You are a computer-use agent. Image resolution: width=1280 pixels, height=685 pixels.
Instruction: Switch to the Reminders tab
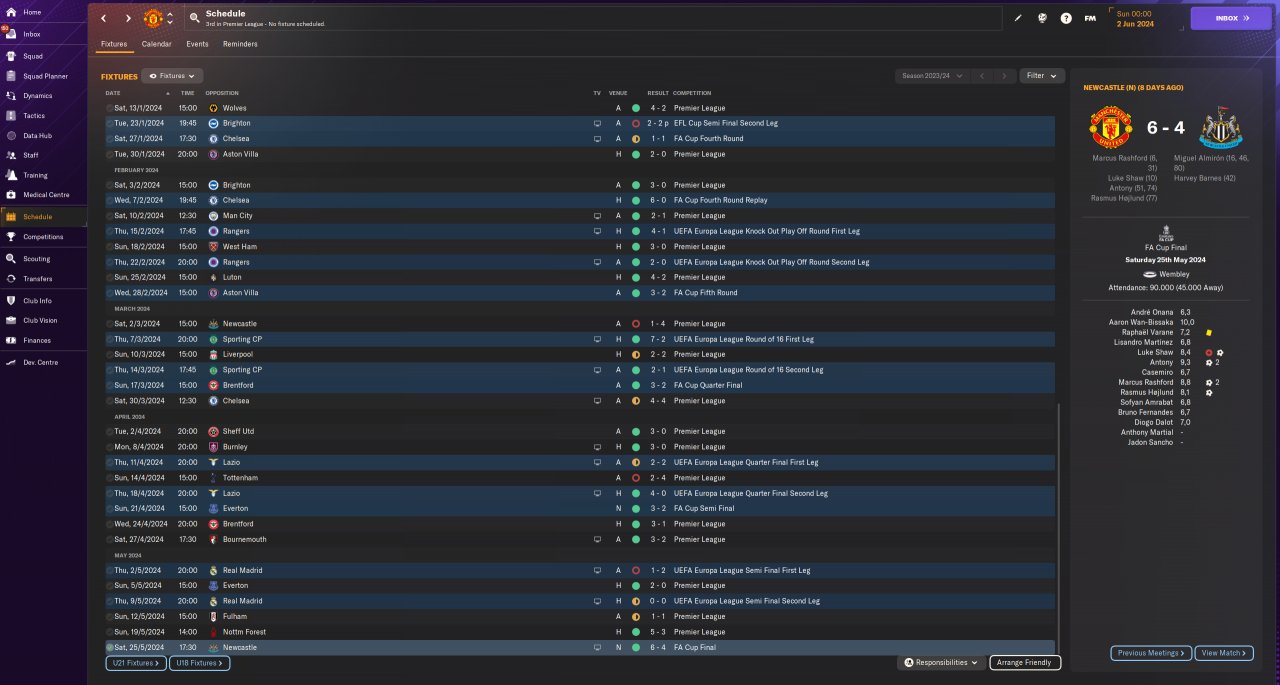tap(240, 44)
